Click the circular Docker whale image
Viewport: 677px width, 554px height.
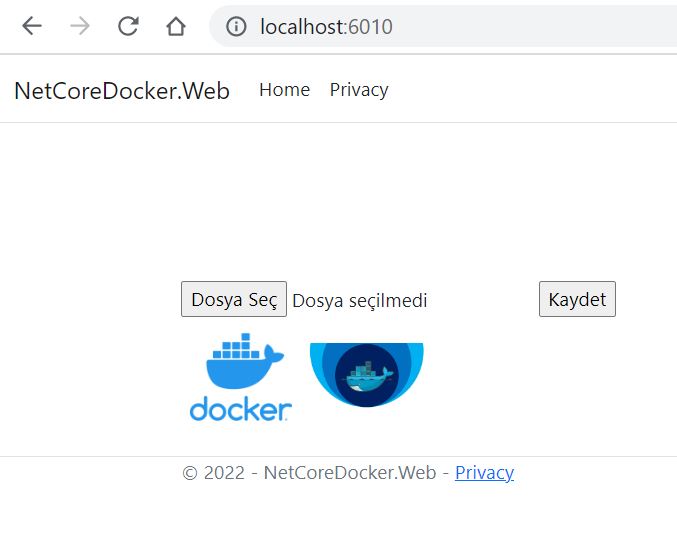(x=366, y=374)
